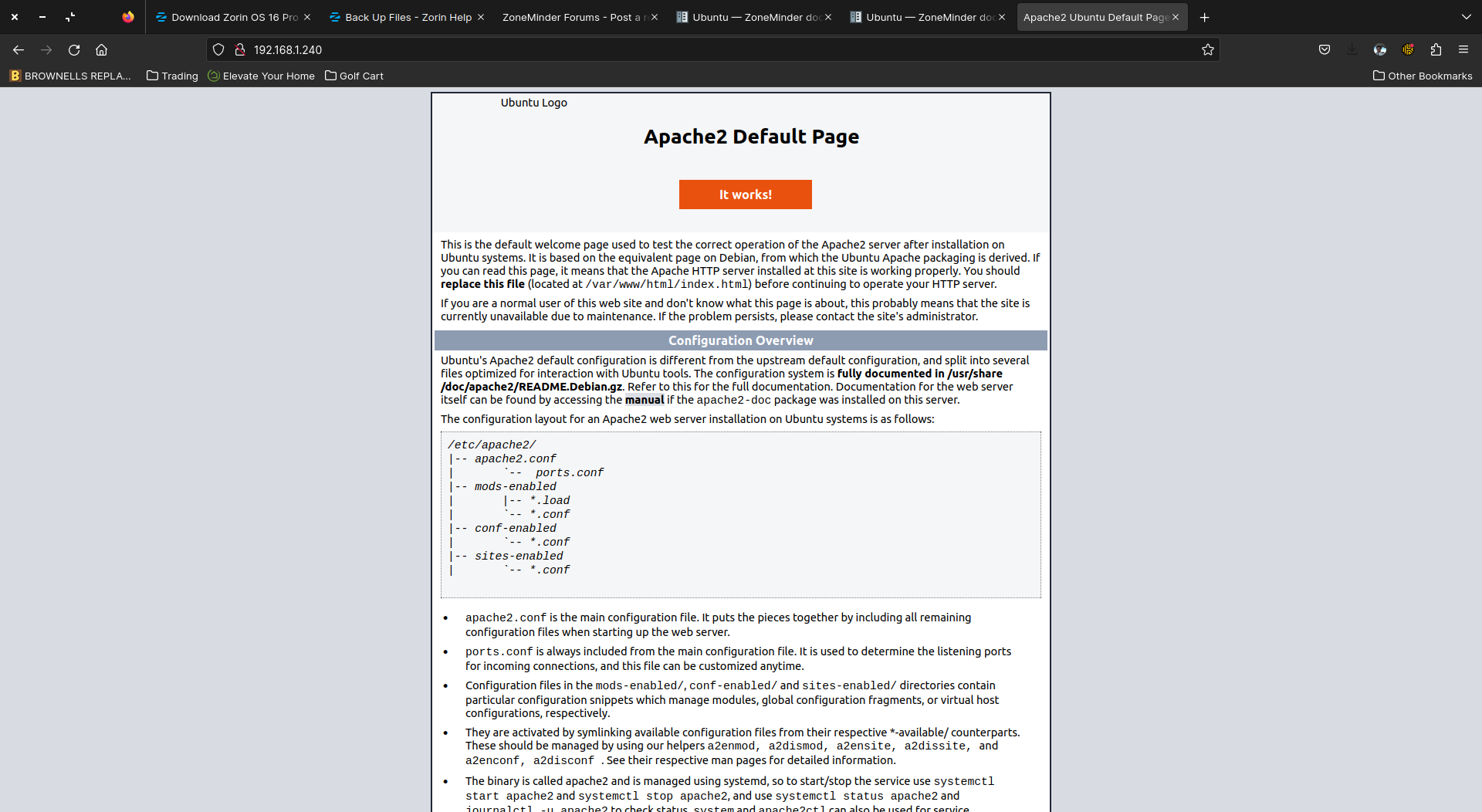Viewport: 1482px width, 812px height.
Task: Open the Elevate Your Home bookmark
Action: click(x=262, y=76)
